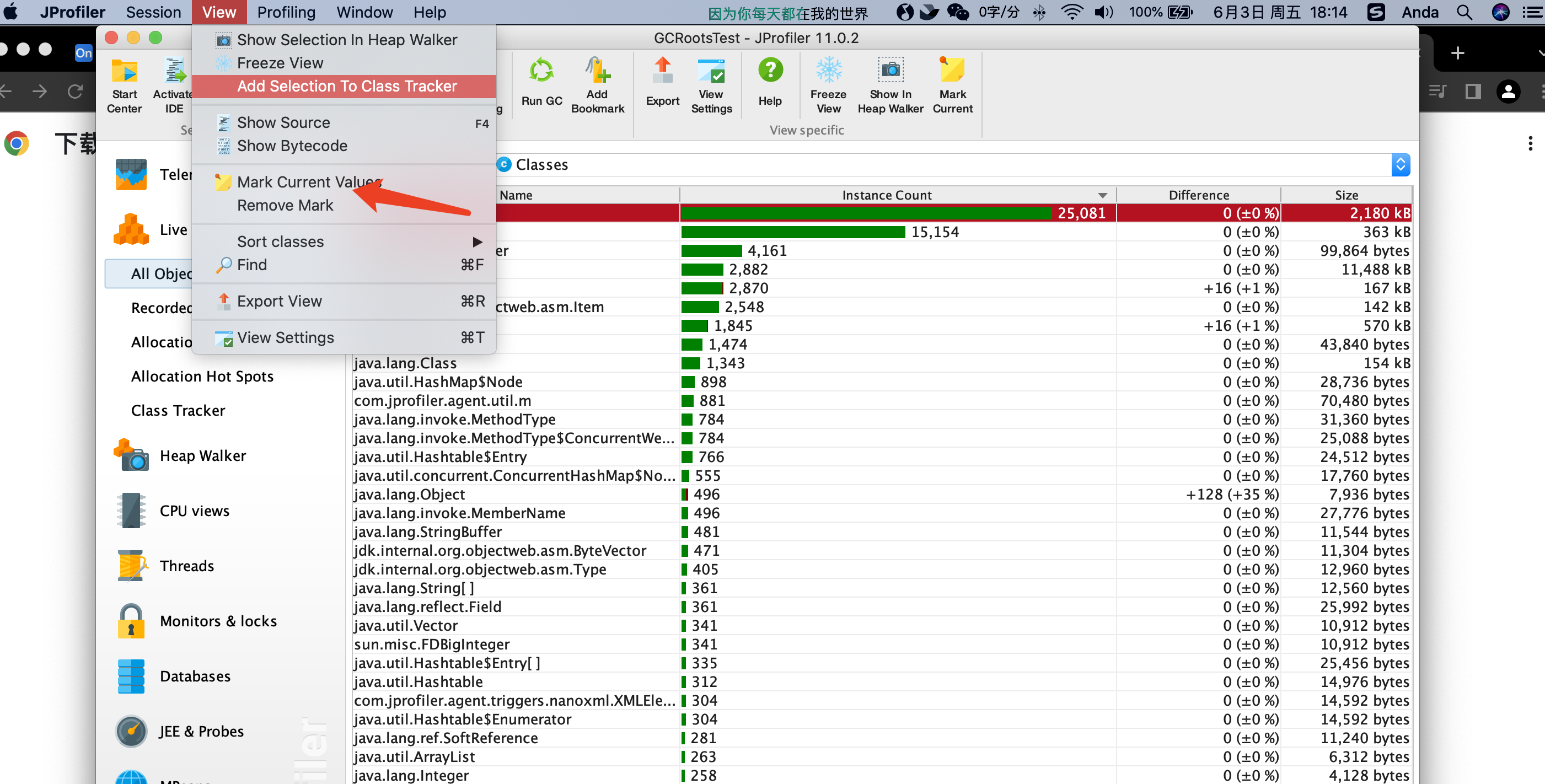Select Show Source menu item
This screenshot has width=1545, height=784.
tap(344, 122)
